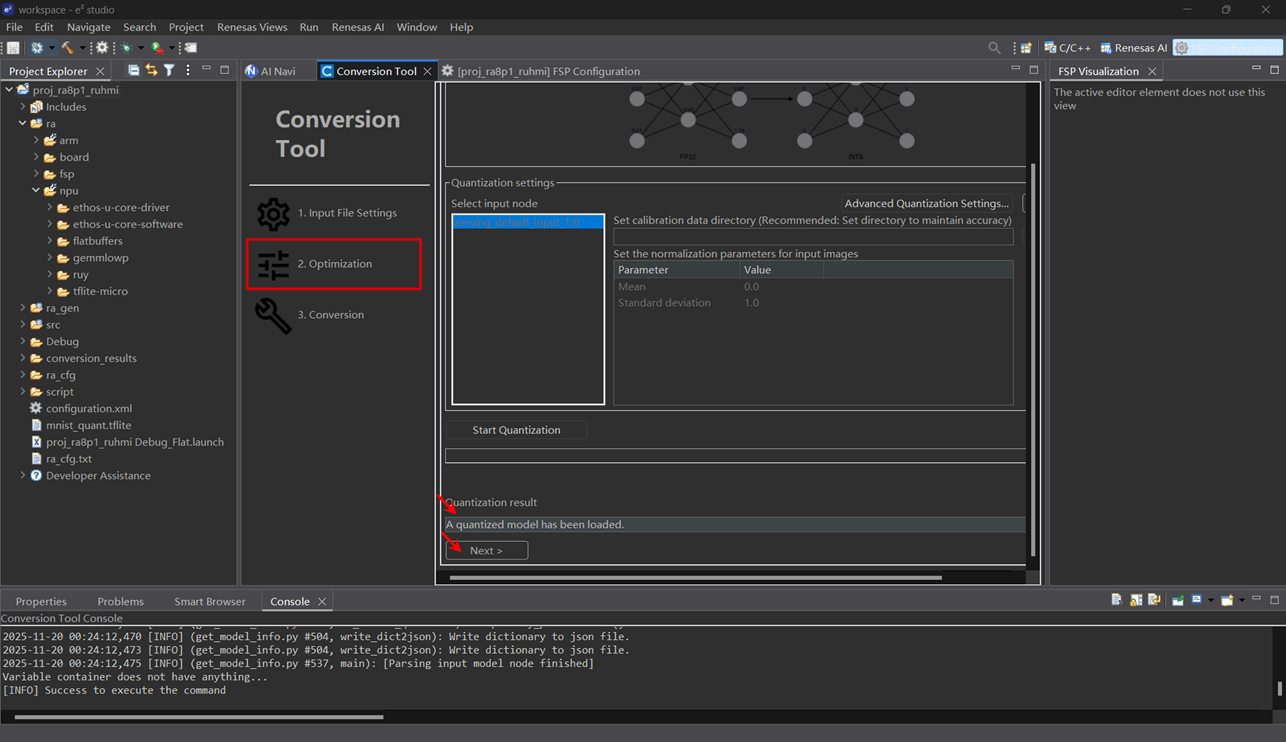
Task: Switch to the Problems tab
Action: point(120,601)
